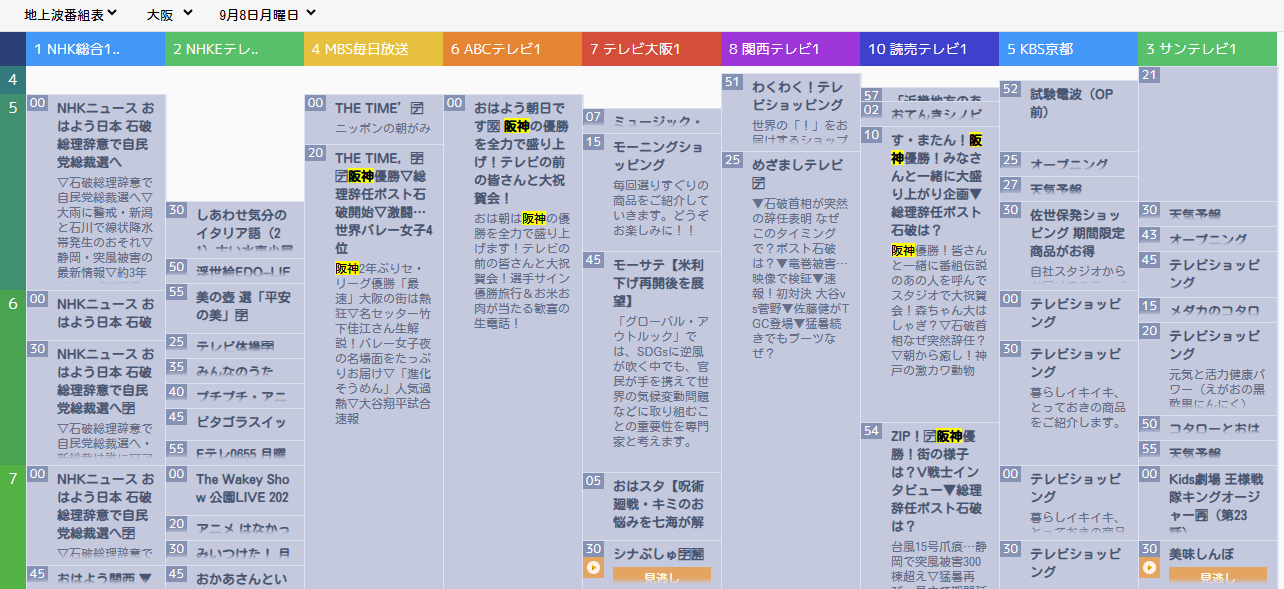Select the 6 ABCテレビ1 channel header
The width and height of the screenshot is (1284, 589).
[513, 48]
